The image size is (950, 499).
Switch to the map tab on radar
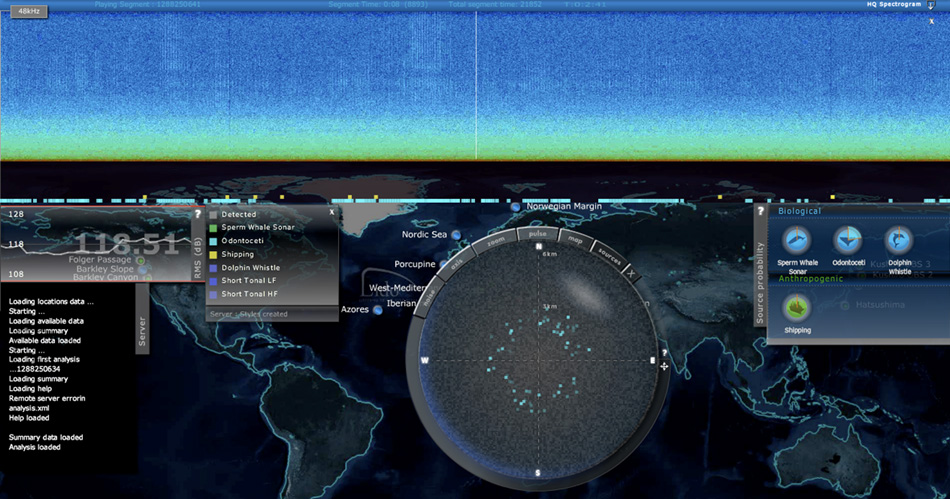(576, 239)
